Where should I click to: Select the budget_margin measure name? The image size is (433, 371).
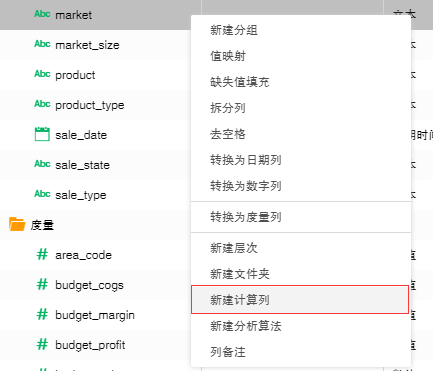click(x=95, y=315)
